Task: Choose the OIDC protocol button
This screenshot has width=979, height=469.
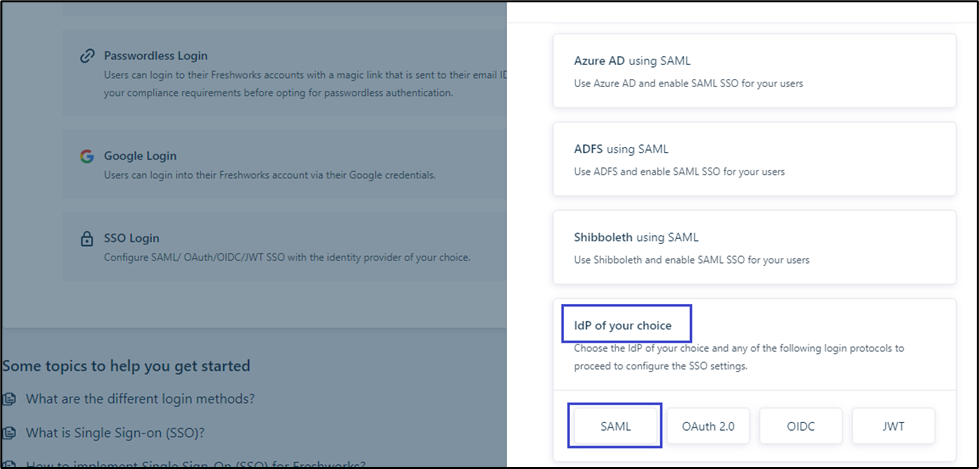Action: point(800,426)
